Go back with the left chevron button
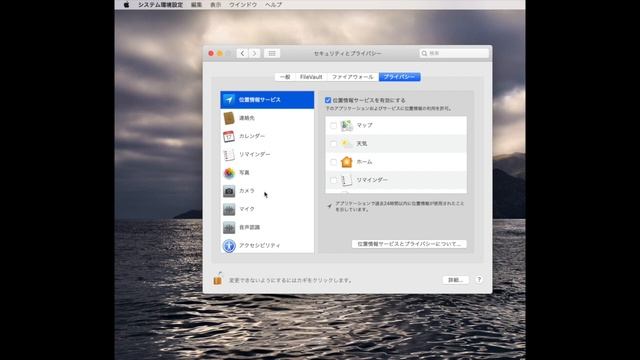Screen dimensions: 640x360 (242, 53)
